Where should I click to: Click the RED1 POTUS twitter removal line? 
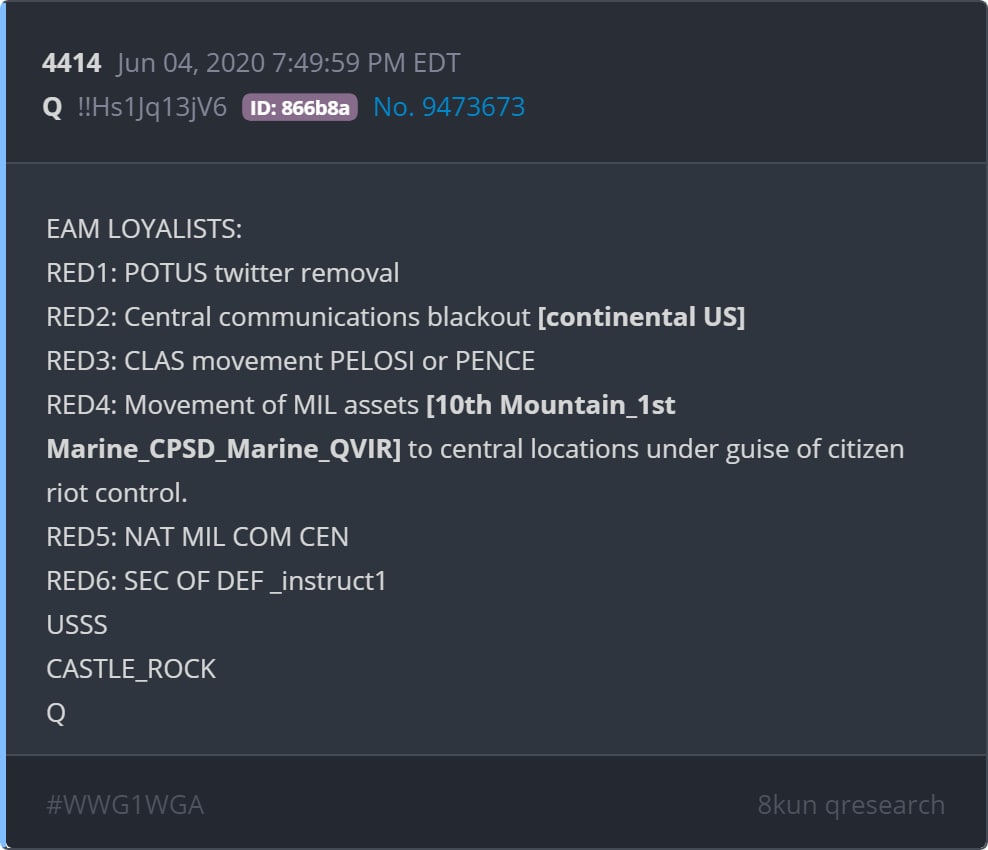[222, 273]
